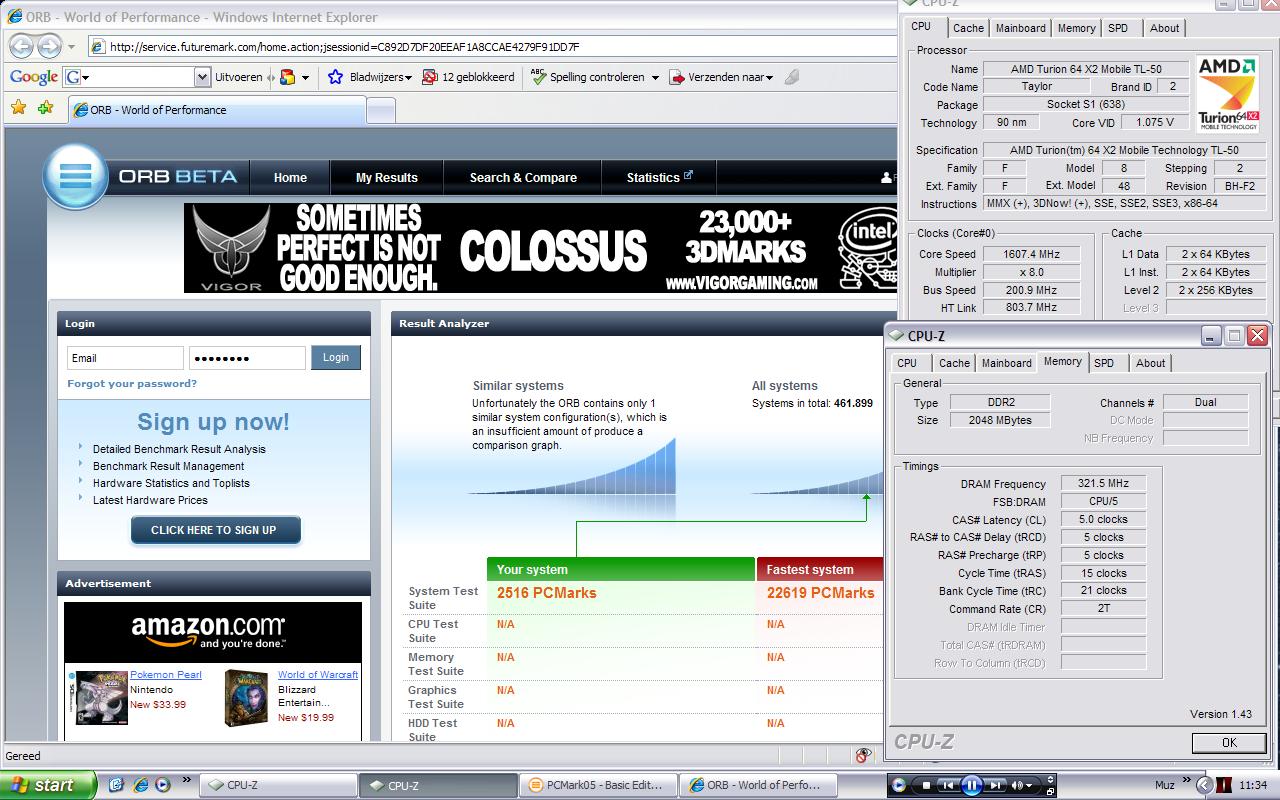Screen dimensions: 1280x800
Task: Open the Favorites Center star icon
Action: (x=18, y=108)
